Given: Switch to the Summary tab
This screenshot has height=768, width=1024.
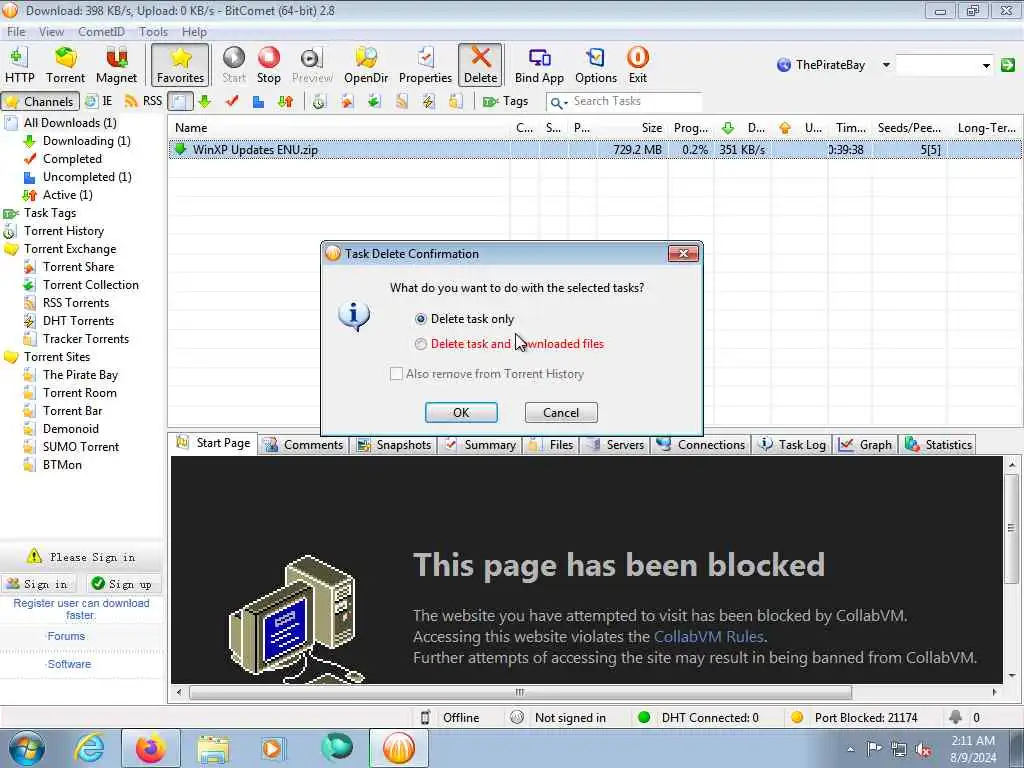Looking at the screenshot, I should click(x=480, y=445).
